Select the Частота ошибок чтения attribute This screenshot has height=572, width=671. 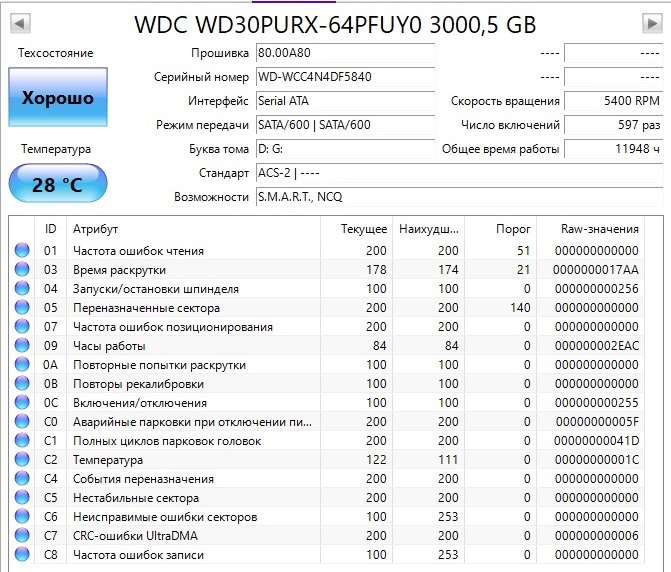click(x=138, y=251)
